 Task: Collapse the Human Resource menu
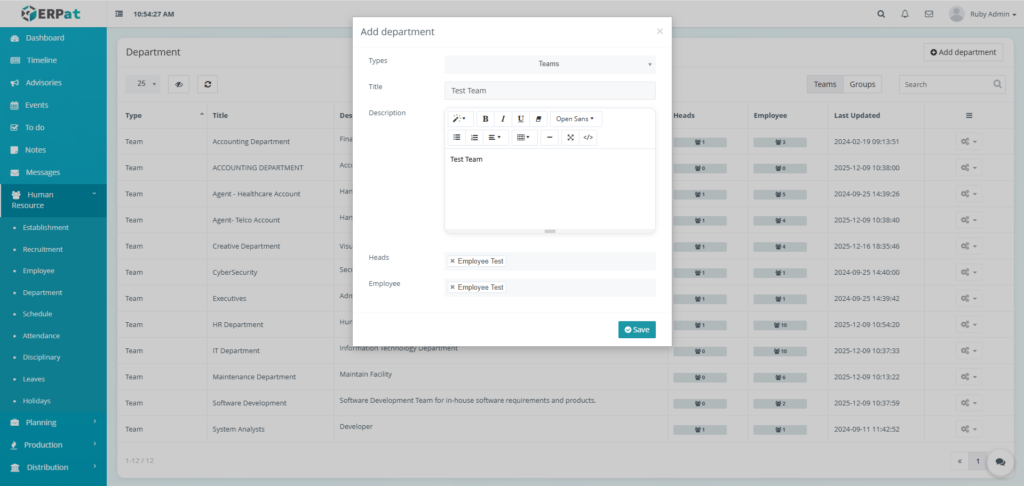coord(53,200)
